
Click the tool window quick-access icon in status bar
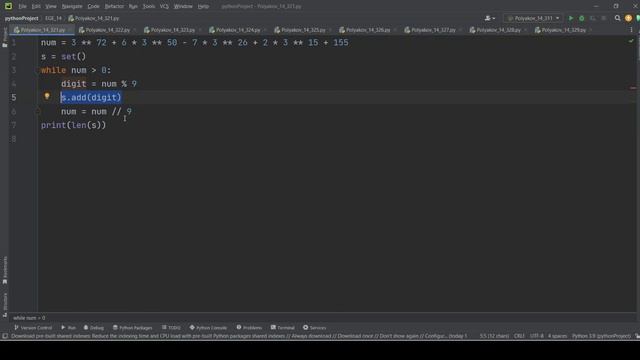coord(4,336)
